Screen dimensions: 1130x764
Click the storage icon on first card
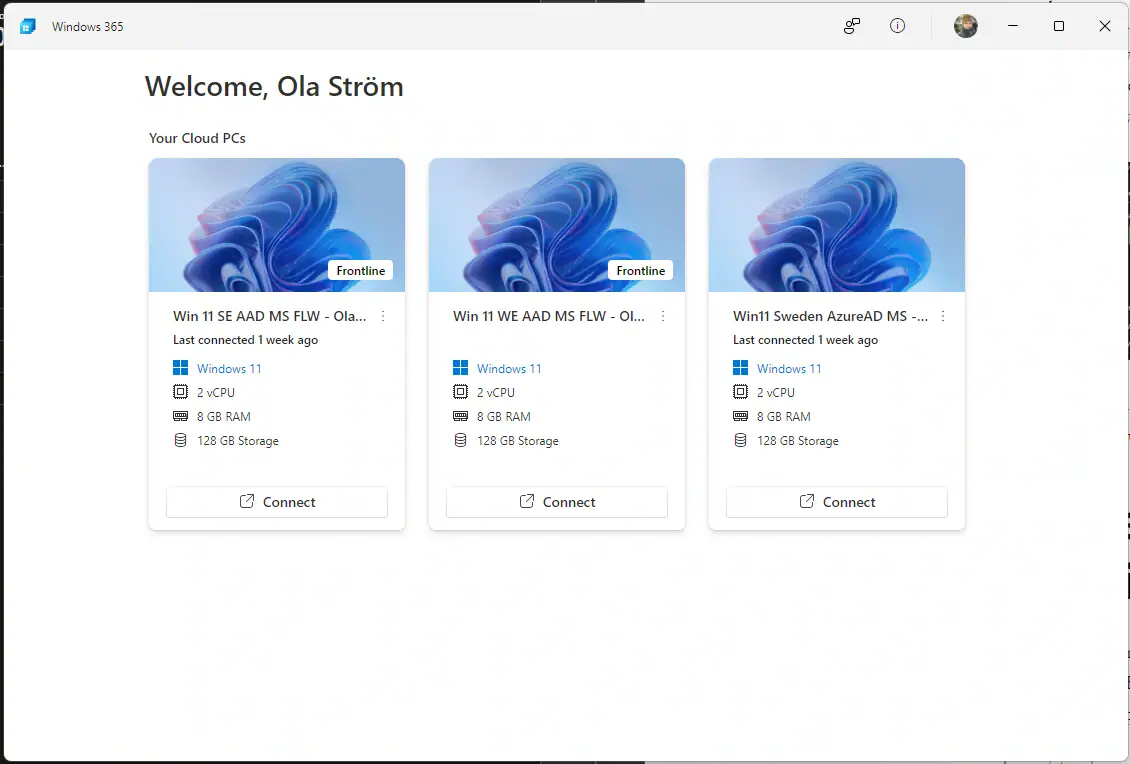pos(181,441)
